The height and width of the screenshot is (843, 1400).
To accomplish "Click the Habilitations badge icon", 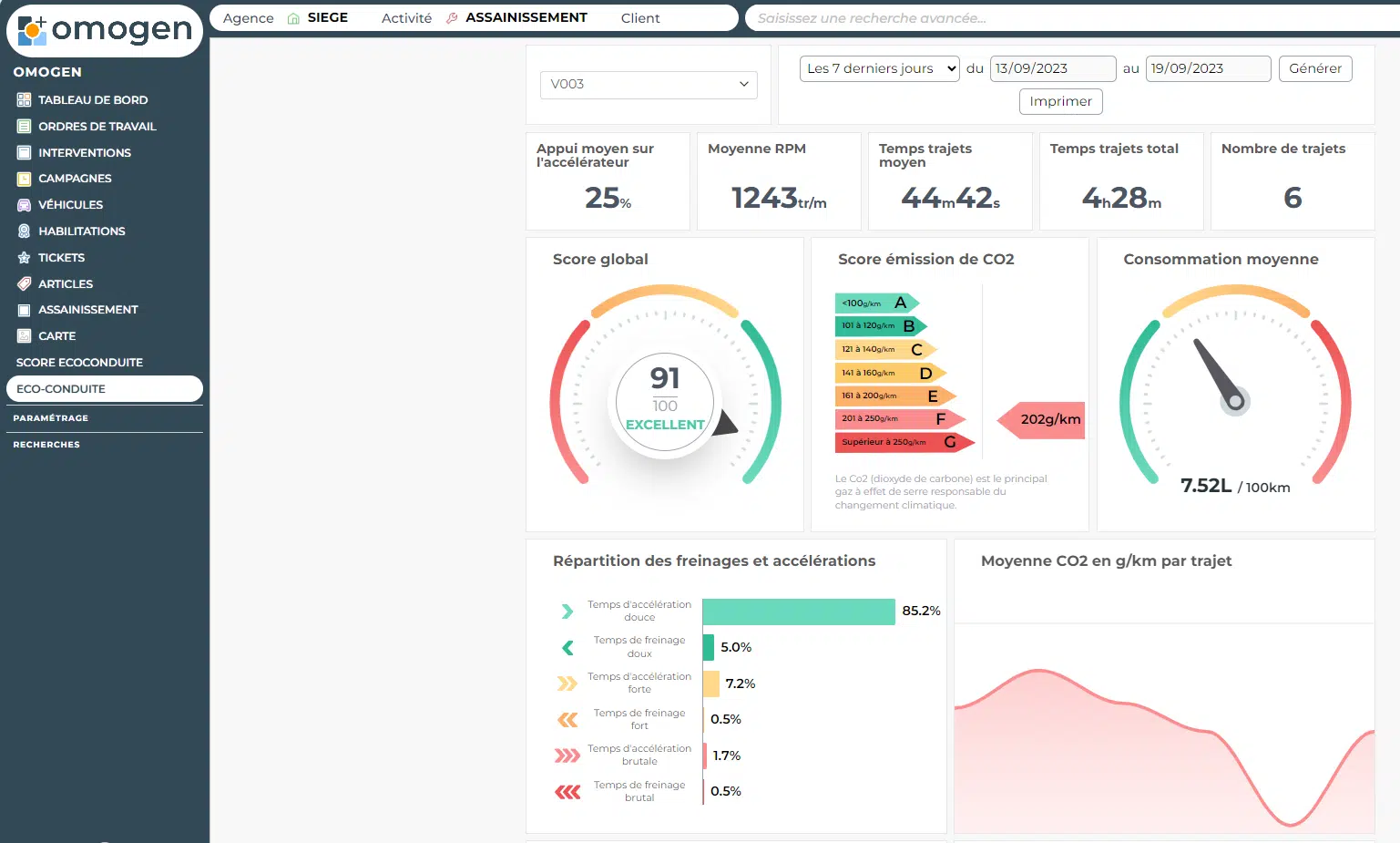I will pyautogui.click(x=24, y=231).
